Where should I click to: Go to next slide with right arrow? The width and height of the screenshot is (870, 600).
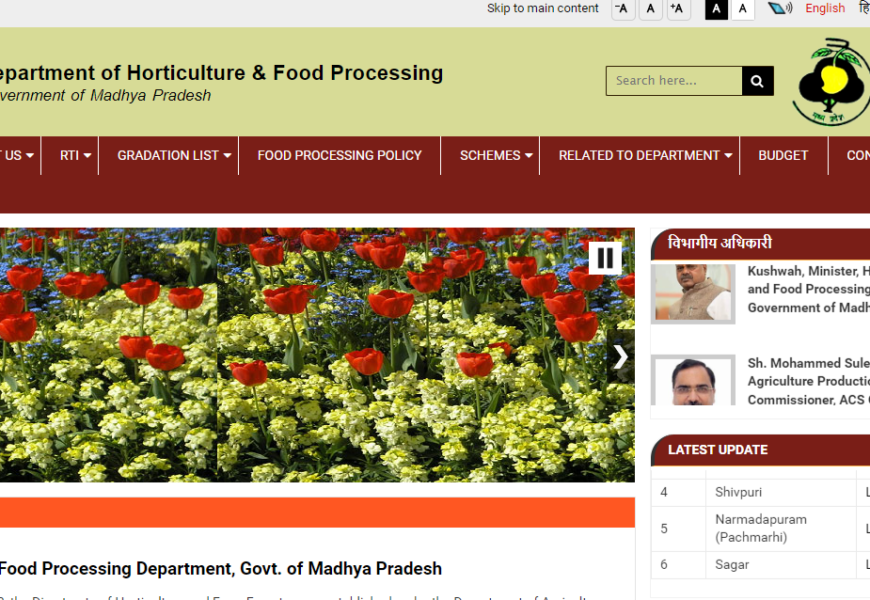[620, 357]
